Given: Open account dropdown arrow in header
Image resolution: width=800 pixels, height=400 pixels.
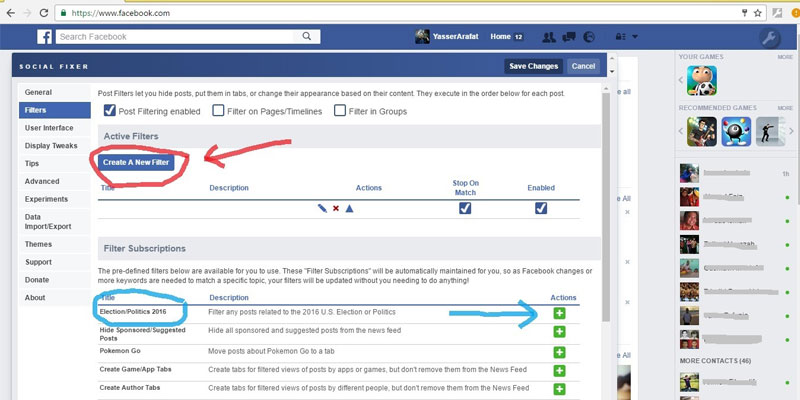Looking at the screenshot, I should 635,37.
